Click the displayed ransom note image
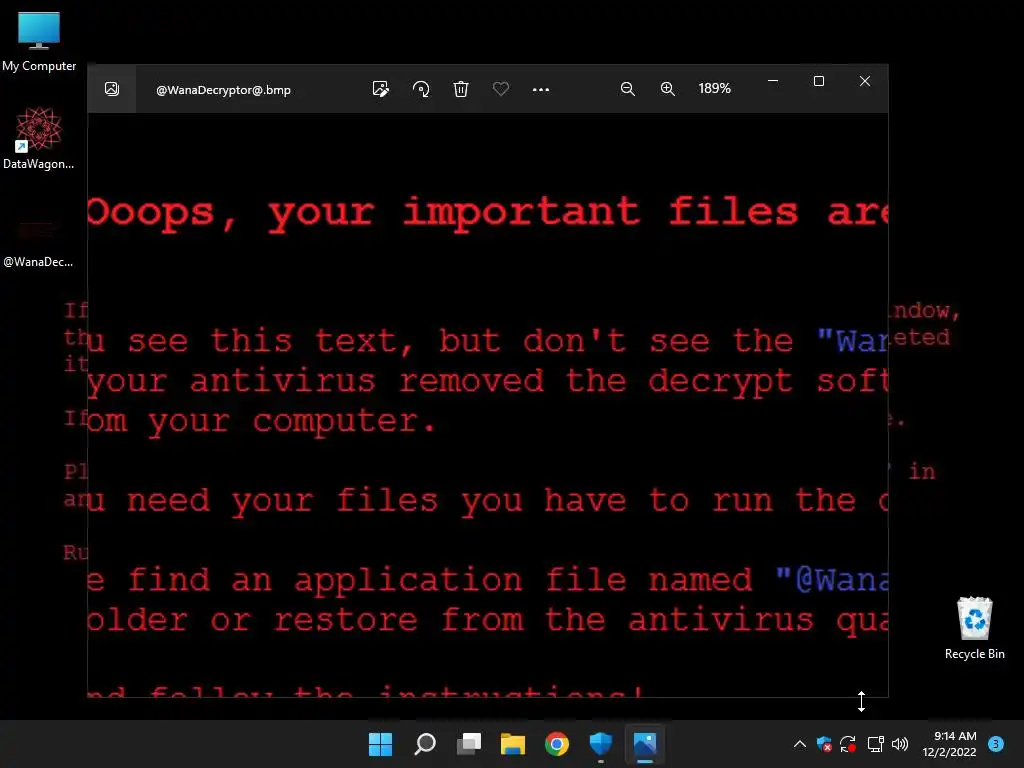The width and height of the screenshot is (1024, 768). [x=488, y=405]
